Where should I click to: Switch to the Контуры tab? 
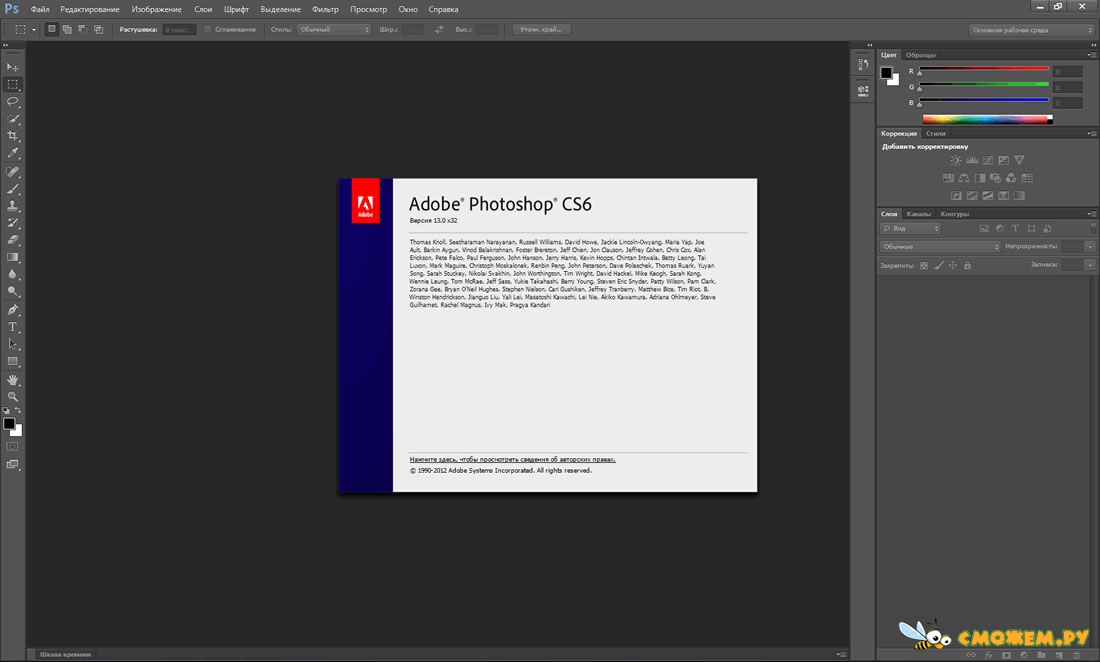[x=954, y=214]
